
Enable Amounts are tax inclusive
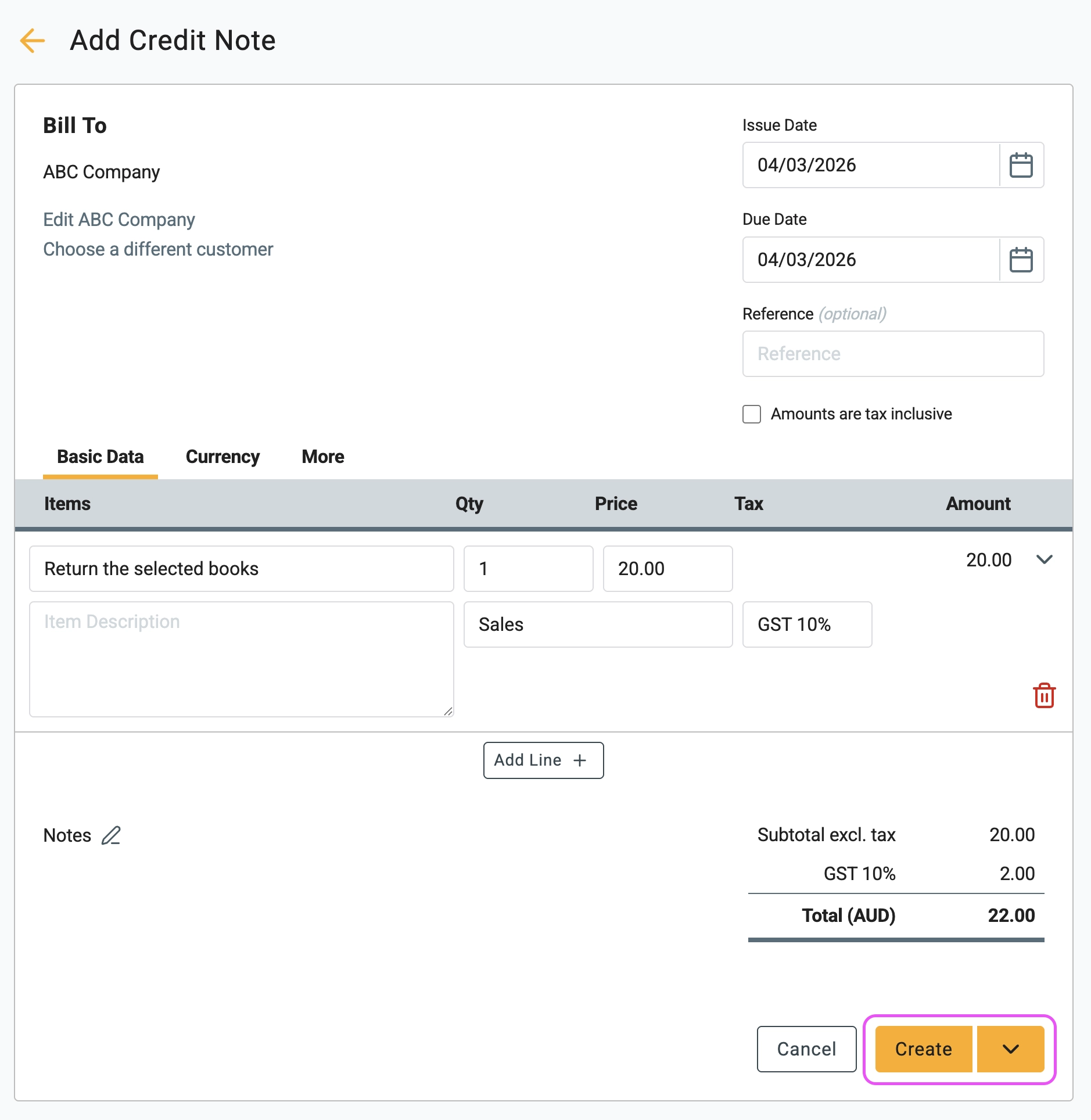click(751, 414)
